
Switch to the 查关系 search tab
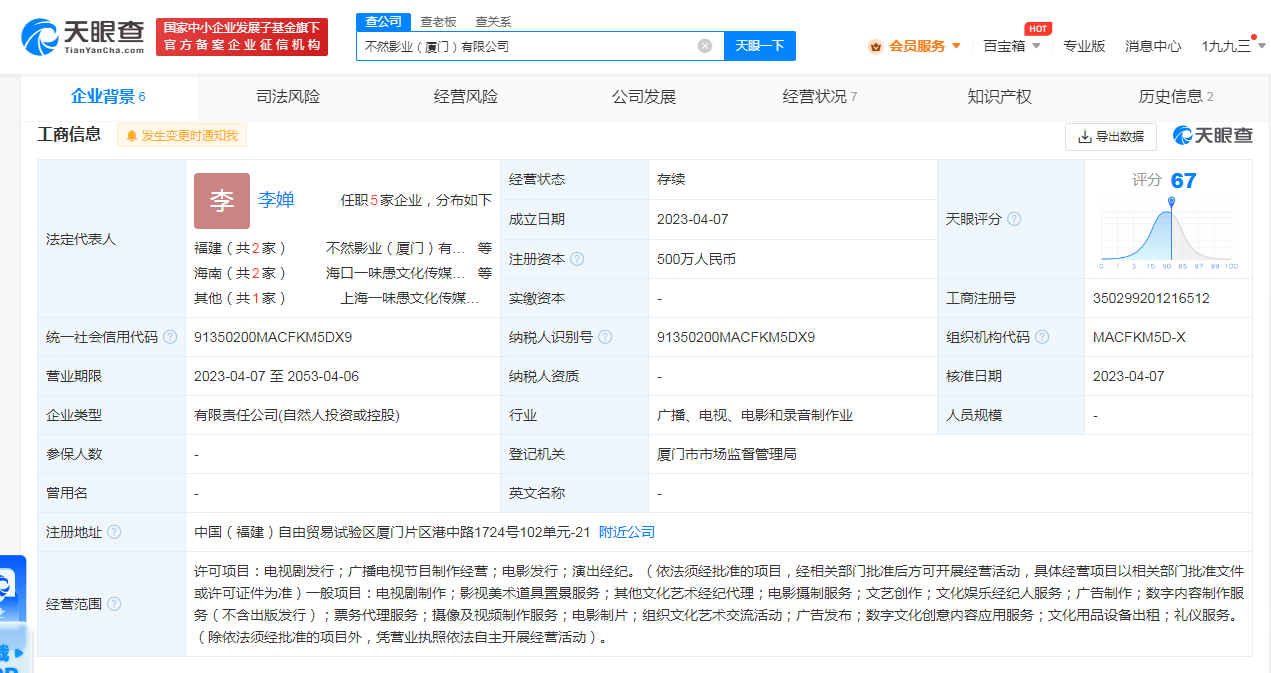point(493,21)
